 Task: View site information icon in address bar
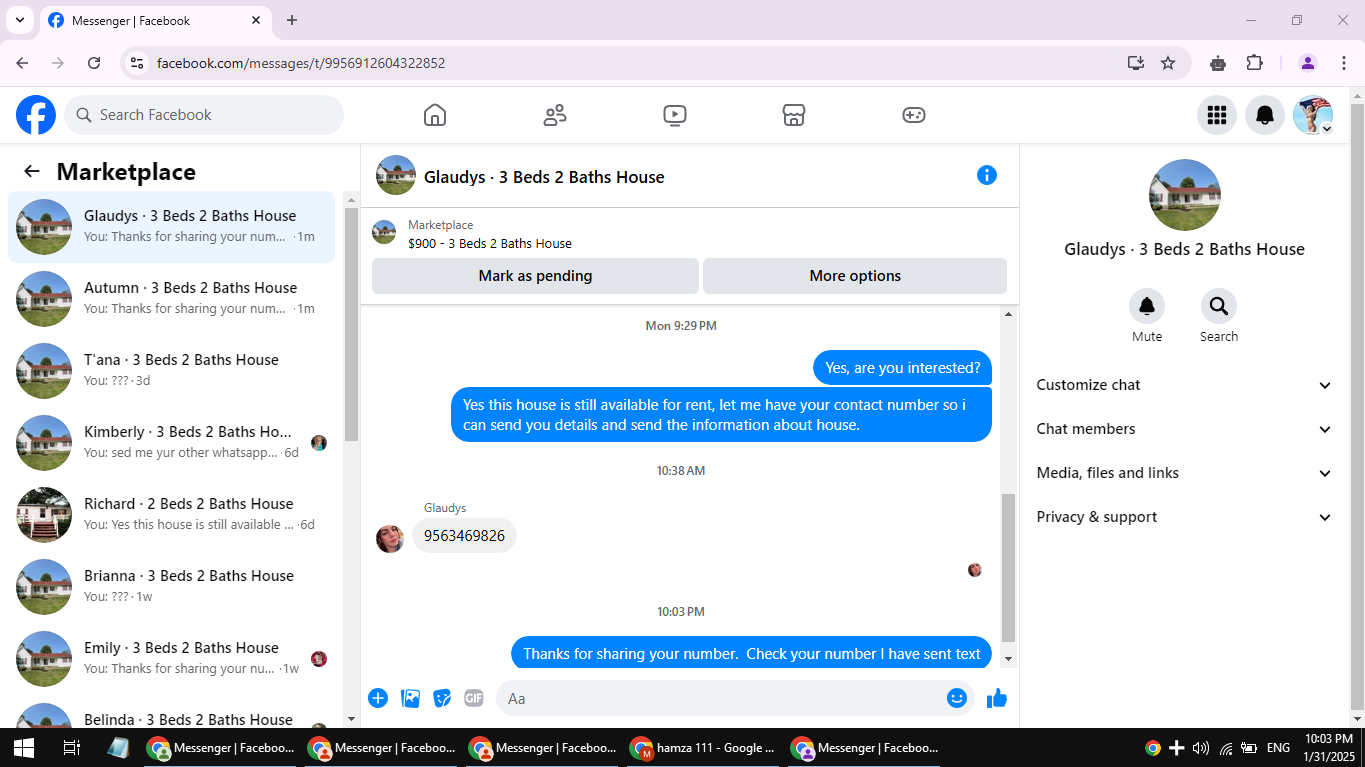[138, 63]
